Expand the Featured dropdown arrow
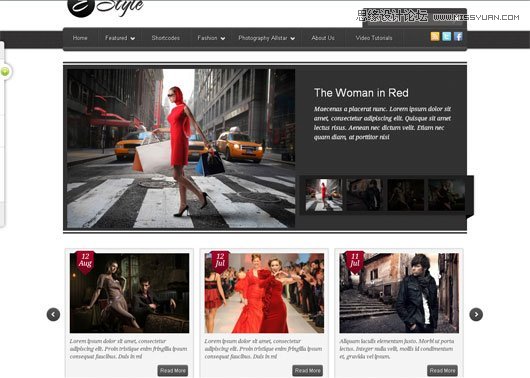This screenshot has width=530, height=378. point(133,39)
